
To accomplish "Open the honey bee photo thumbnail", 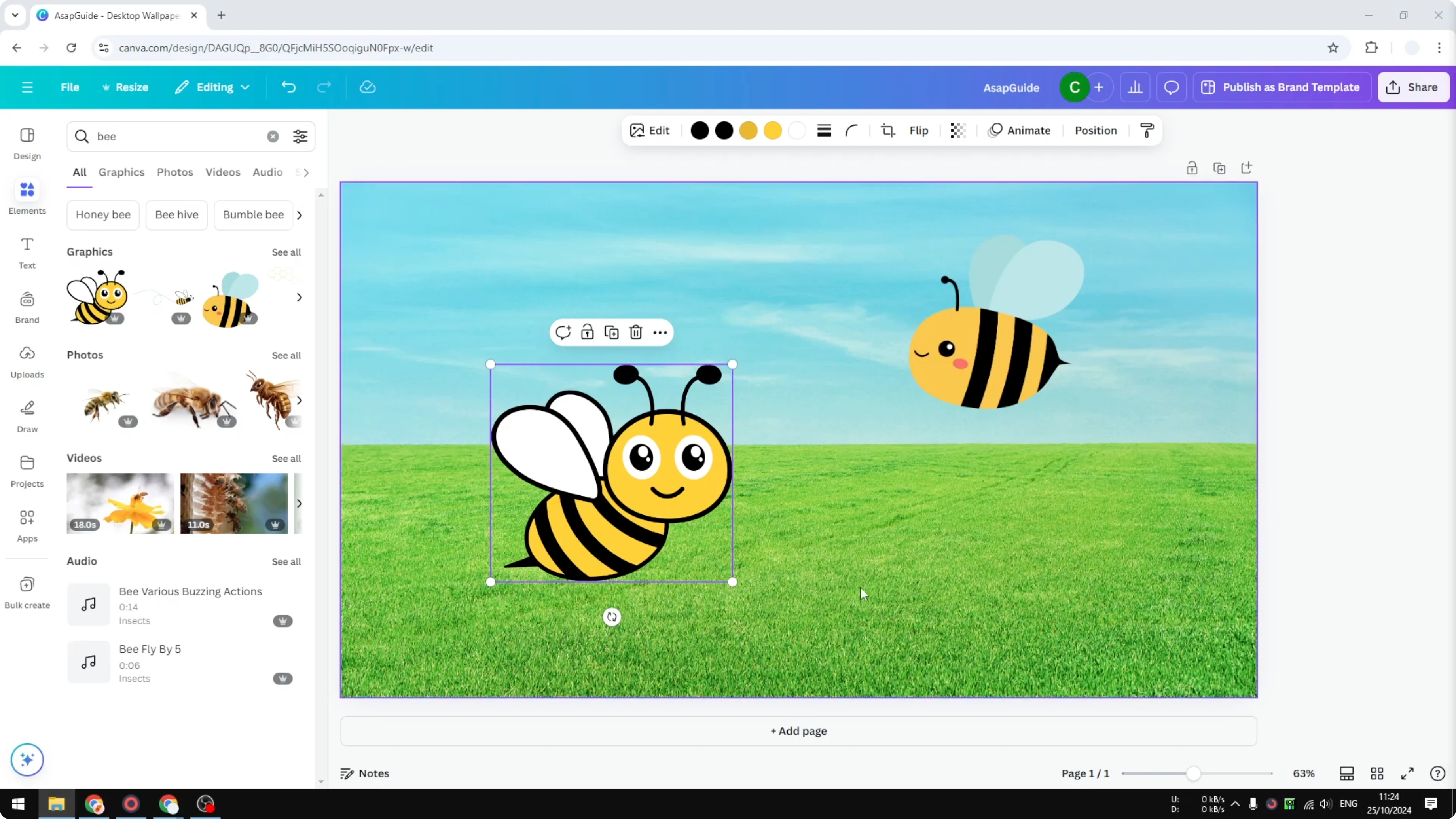I will click(x=104, y=400).
